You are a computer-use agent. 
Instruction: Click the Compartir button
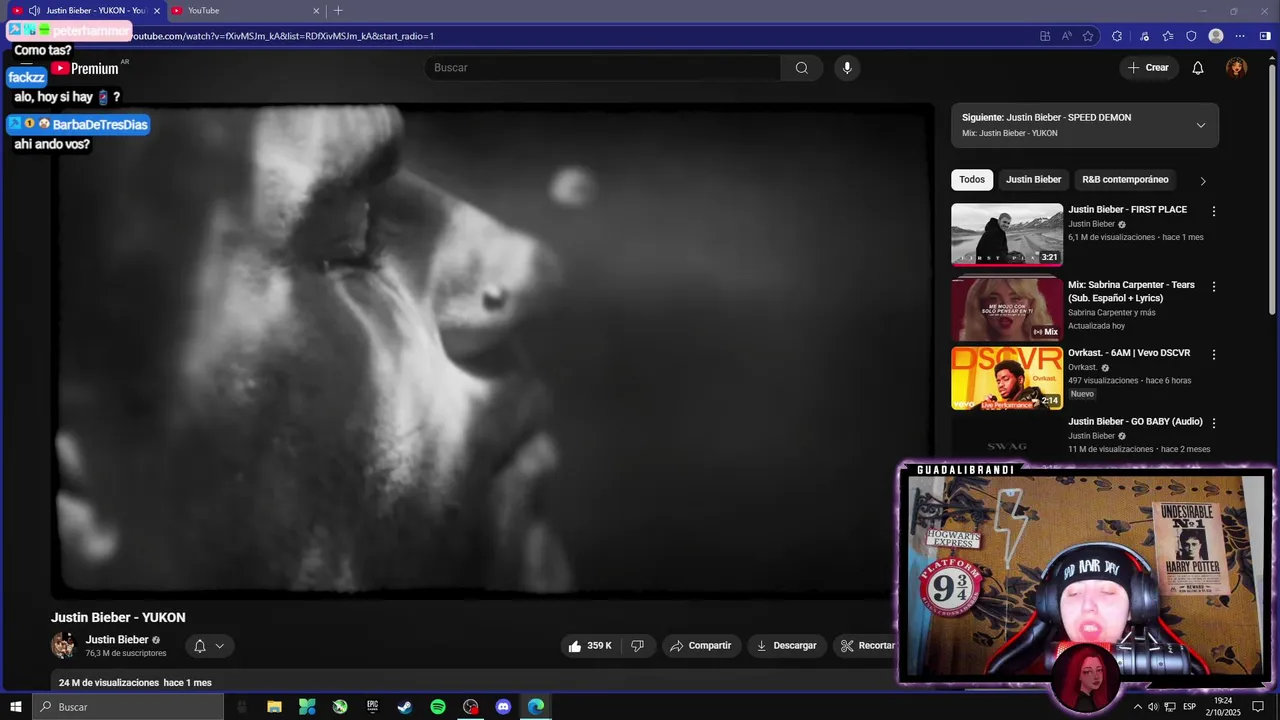click(701, 646)
